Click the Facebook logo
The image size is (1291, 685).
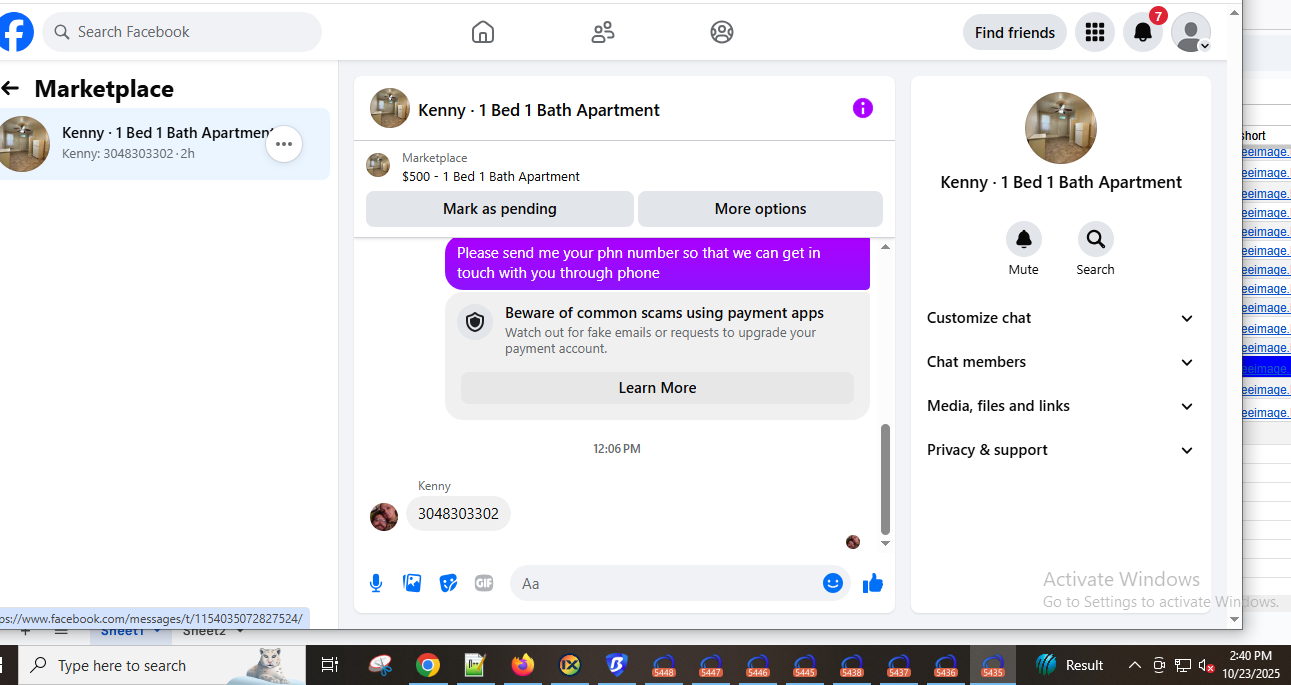pos(15,32)
